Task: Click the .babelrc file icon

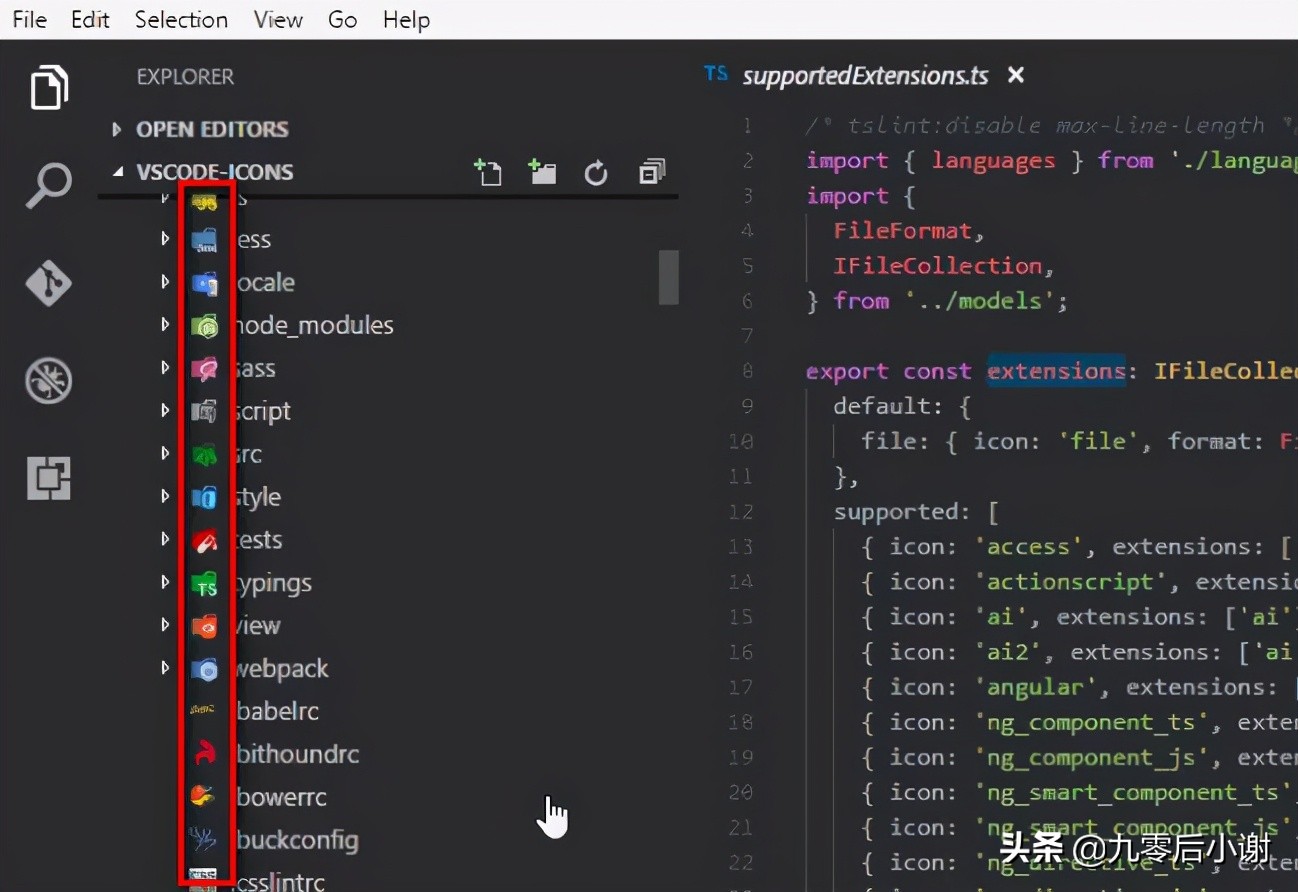Action: tap(203, 710)
